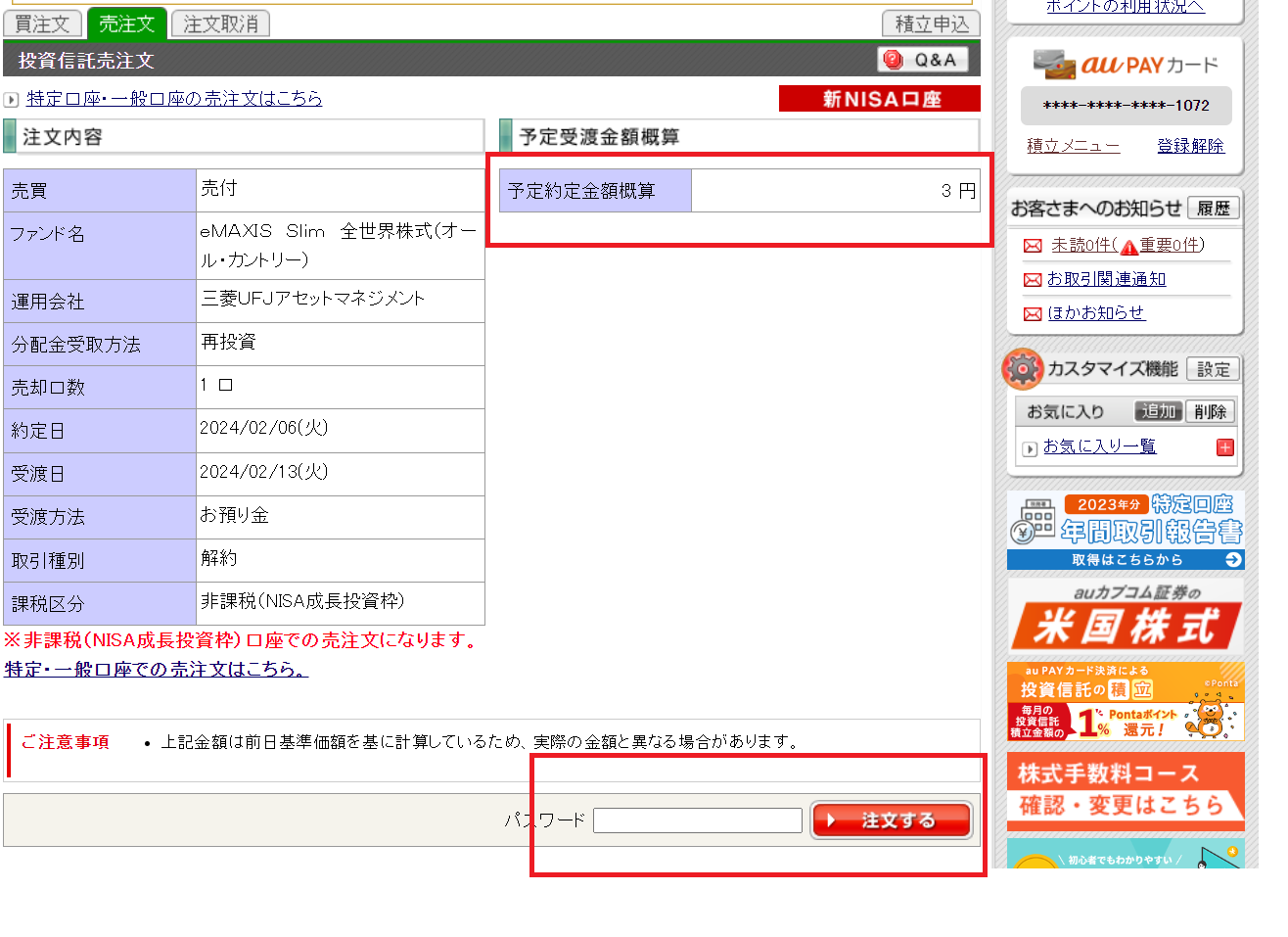
Task: Switch to the 買注文 tab
Action: point(42,23)
